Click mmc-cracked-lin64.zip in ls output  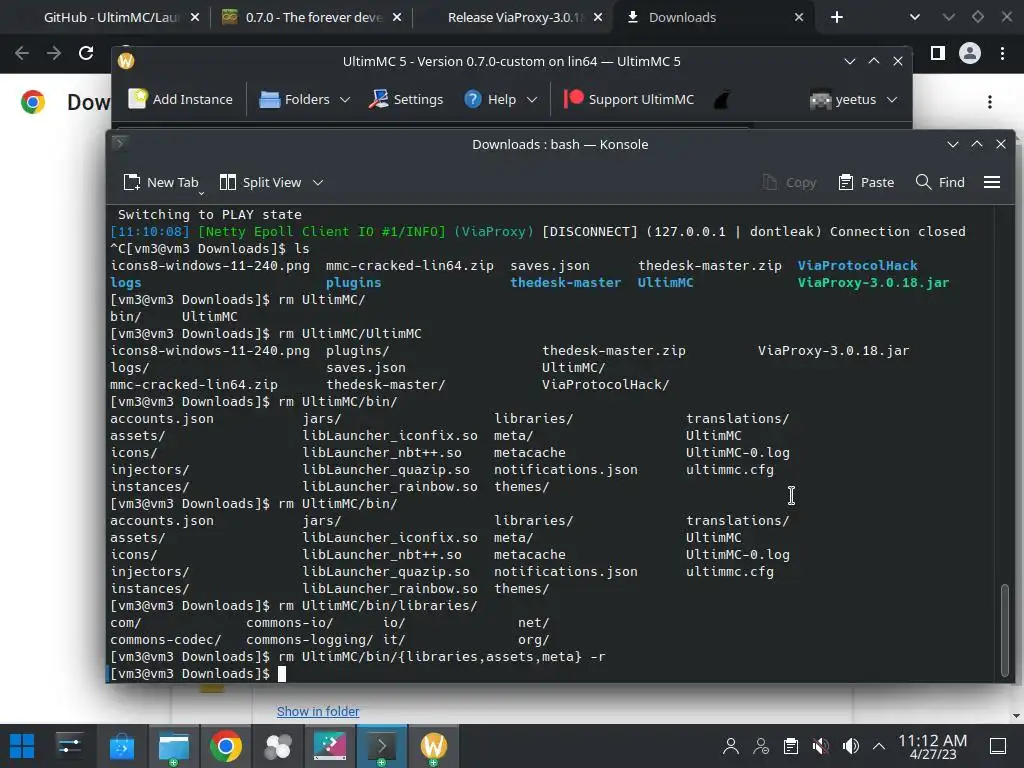409,266
